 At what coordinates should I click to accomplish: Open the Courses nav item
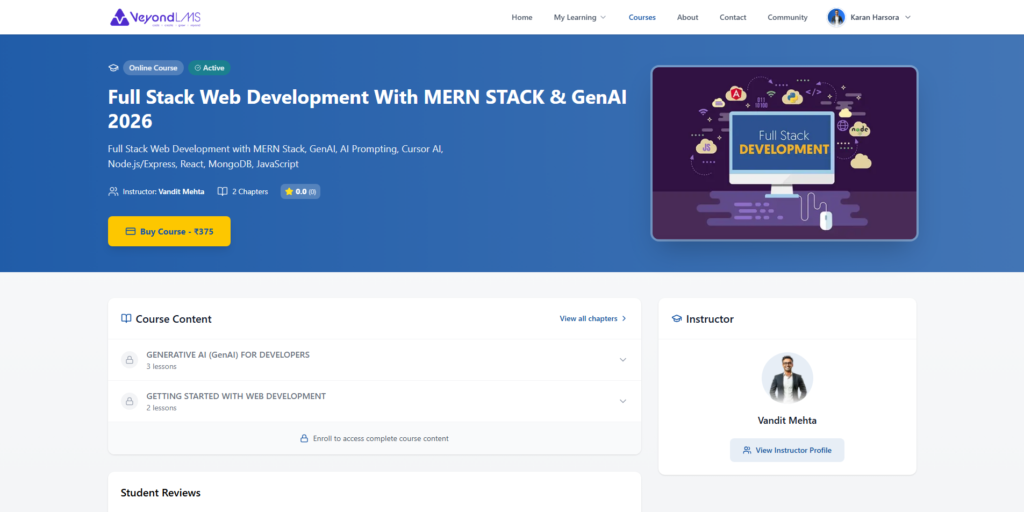click(x=642, y=17)
